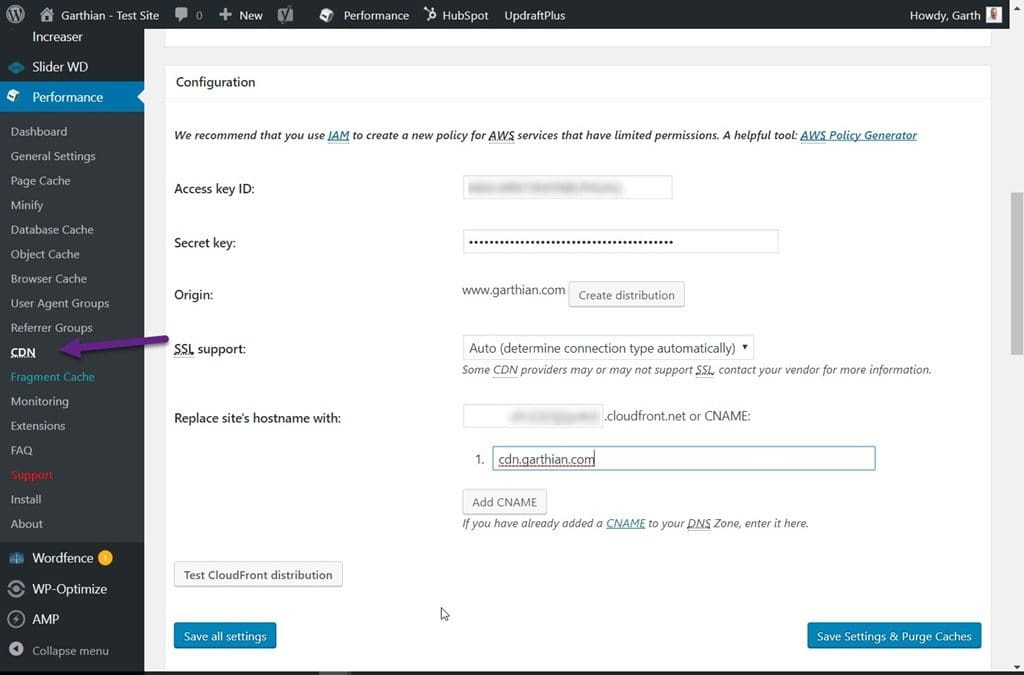Click the Secret key field
The width and height of the screenshot is (1024, 675).
(x=620, y=242)
